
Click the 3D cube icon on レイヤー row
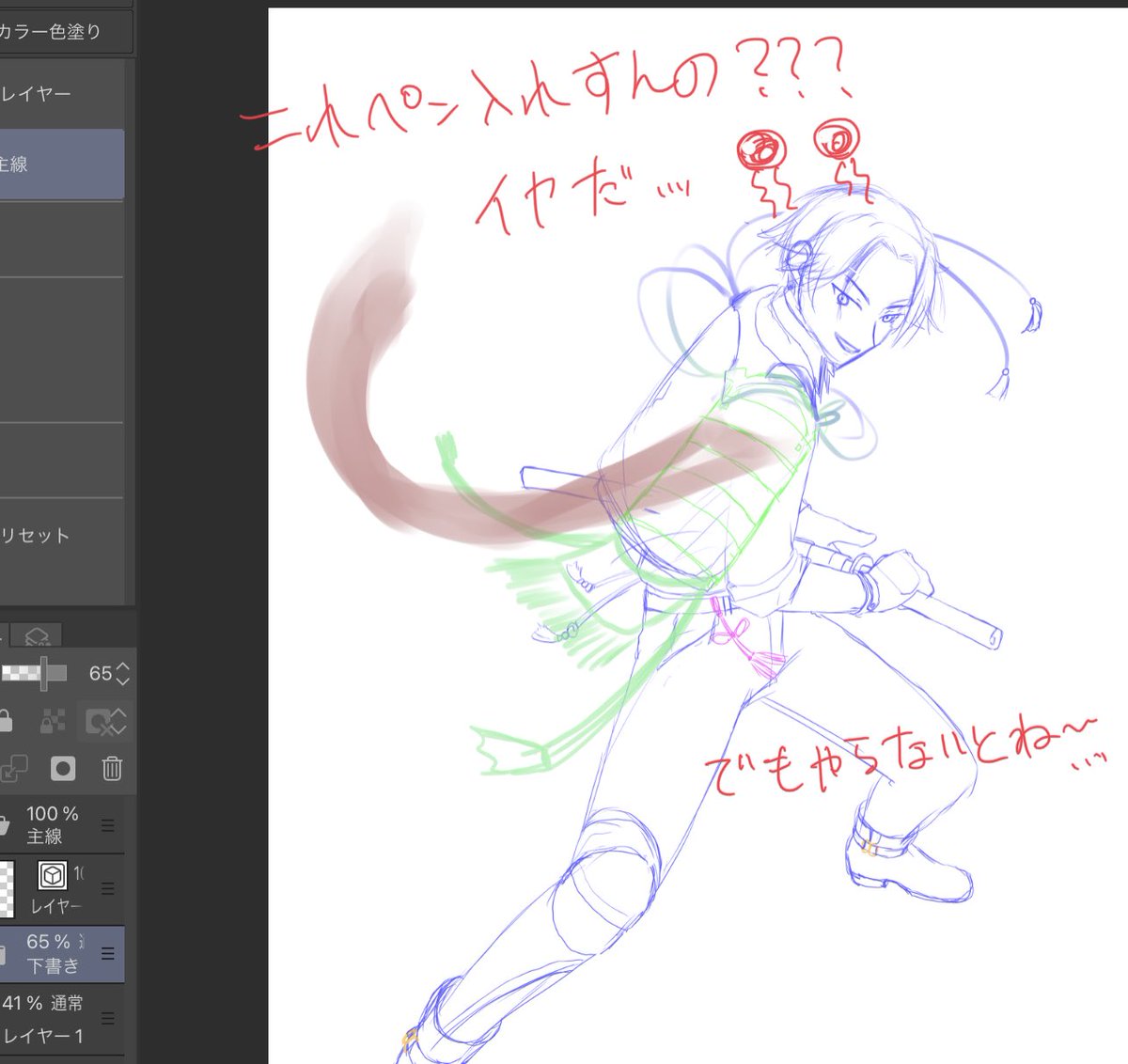pos(53,875)
